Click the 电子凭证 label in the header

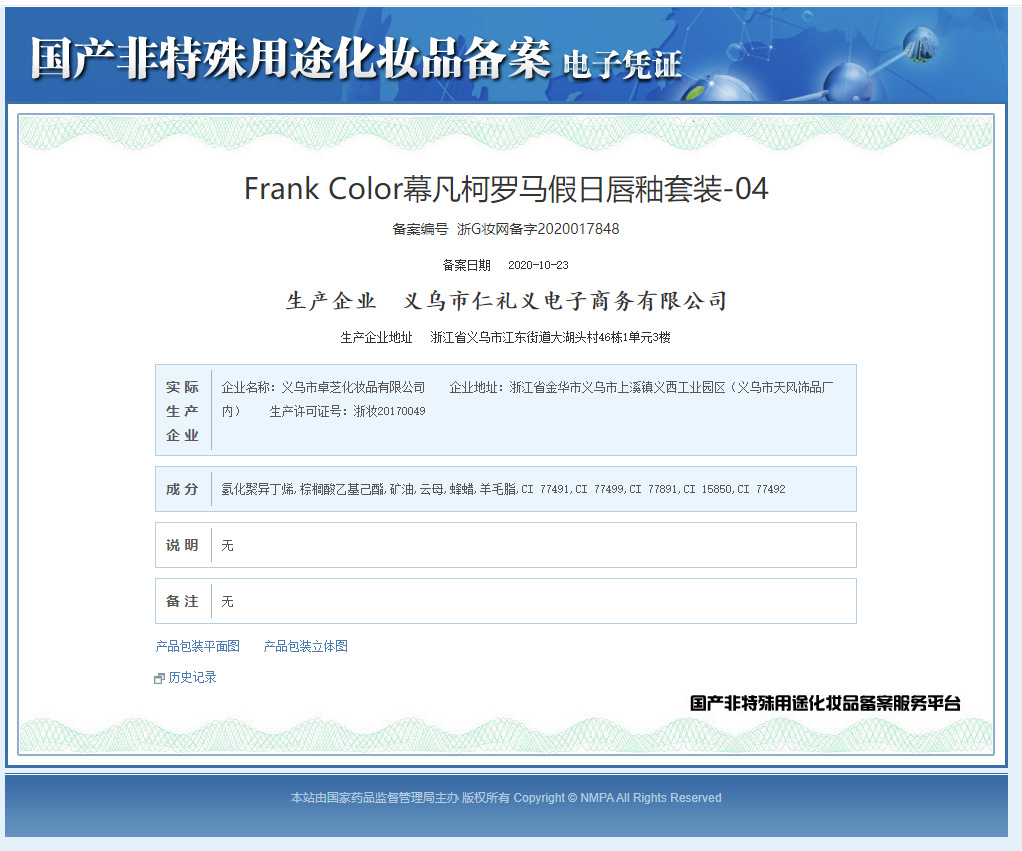click(624, 62)
